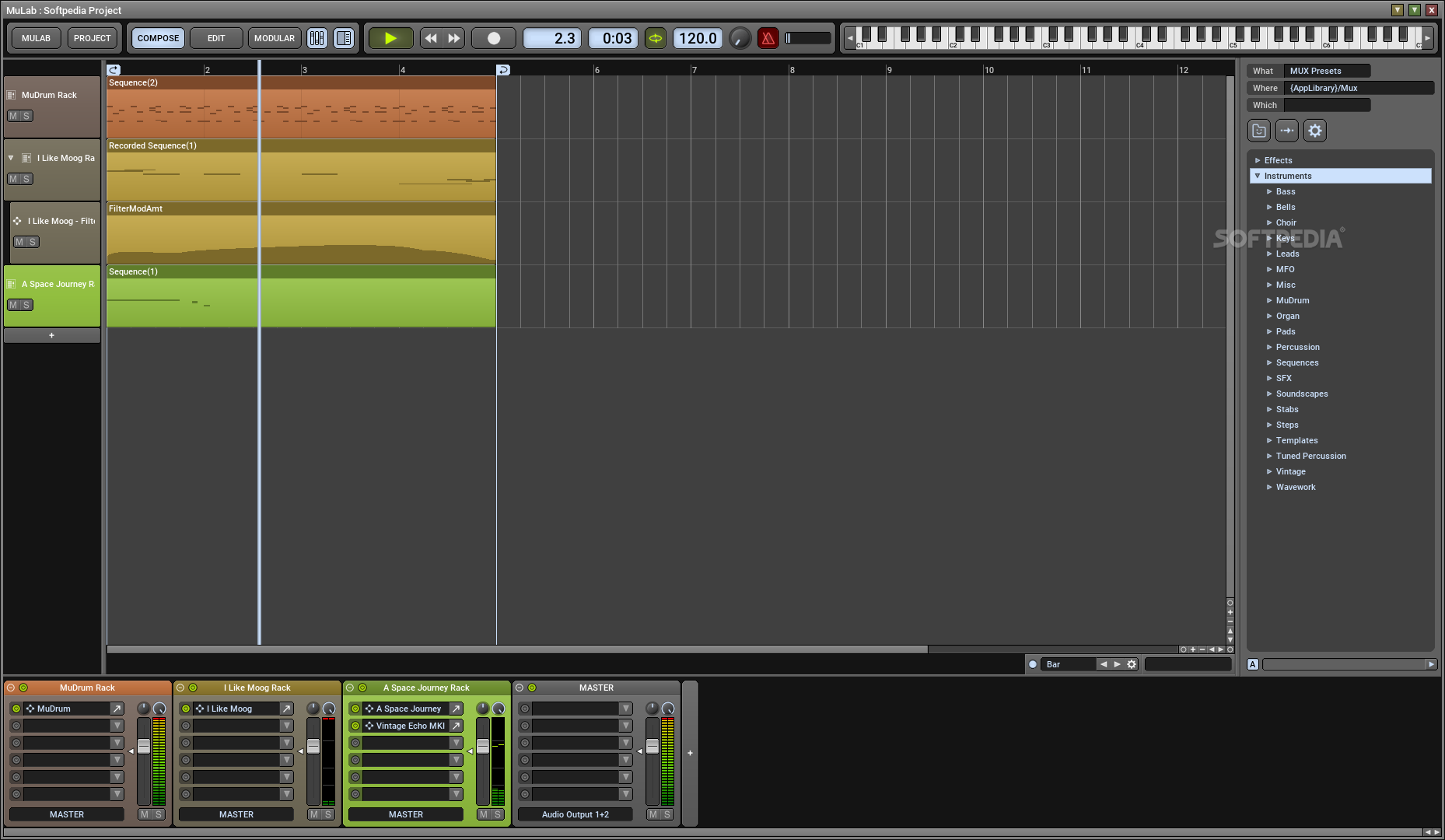Screen dimensions: 1445x840
Task: Add a new track with plus button
Action: click(52, 335)
